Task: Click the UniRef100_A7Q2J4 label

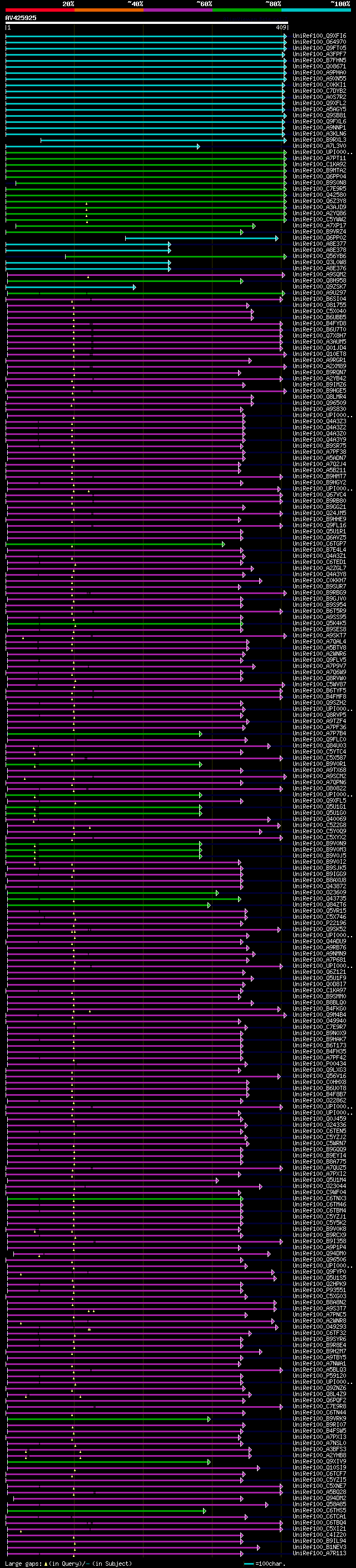Action: click(319, 464)
